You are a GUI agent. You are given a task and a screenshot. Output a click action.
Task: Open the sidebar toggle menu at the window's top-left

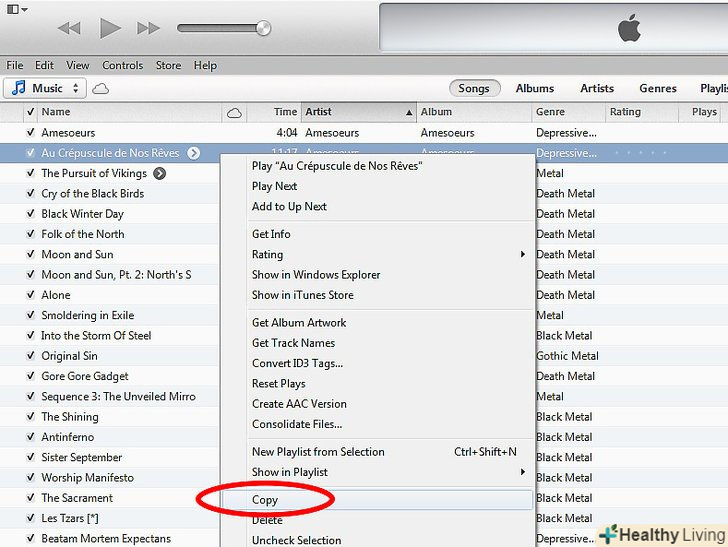[x=17, y=9]
